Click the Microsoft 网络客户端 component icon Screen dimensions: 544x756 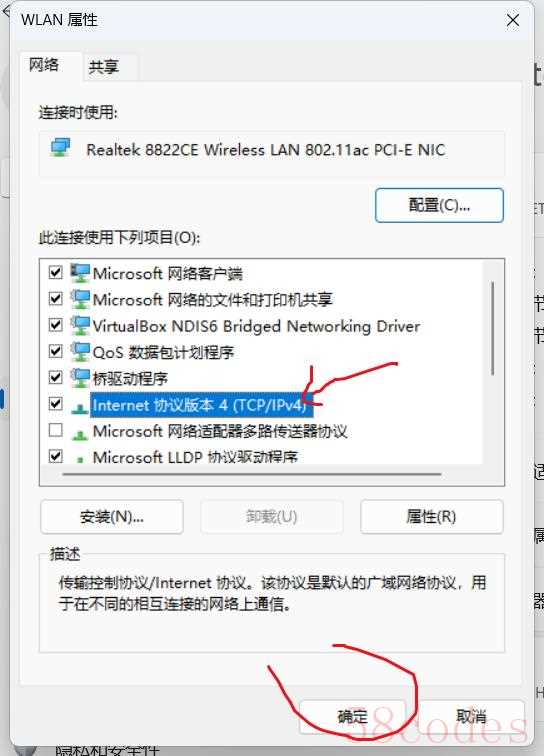(80, 273)
